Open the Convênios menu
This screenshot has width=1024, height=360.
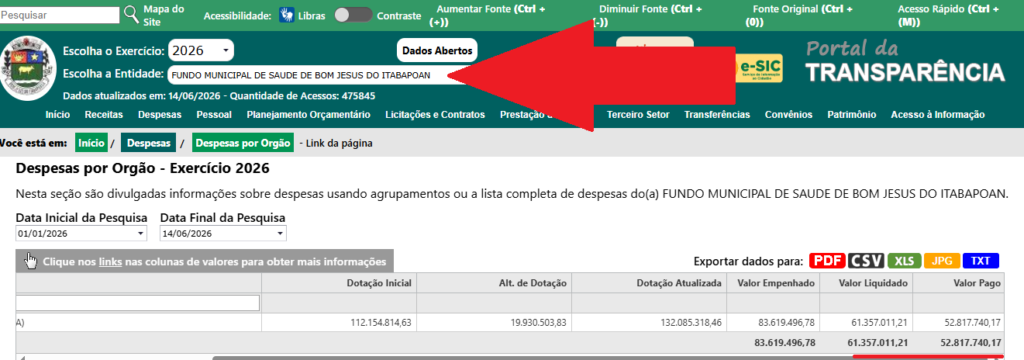[789, 115]
